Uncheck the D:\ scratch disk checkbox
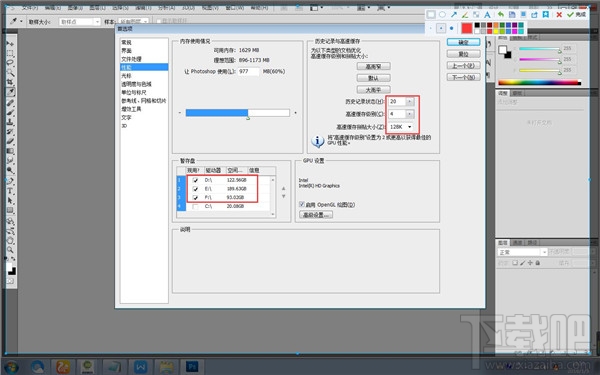This screenshot has height=375, width=600. [x=195, y=180]
